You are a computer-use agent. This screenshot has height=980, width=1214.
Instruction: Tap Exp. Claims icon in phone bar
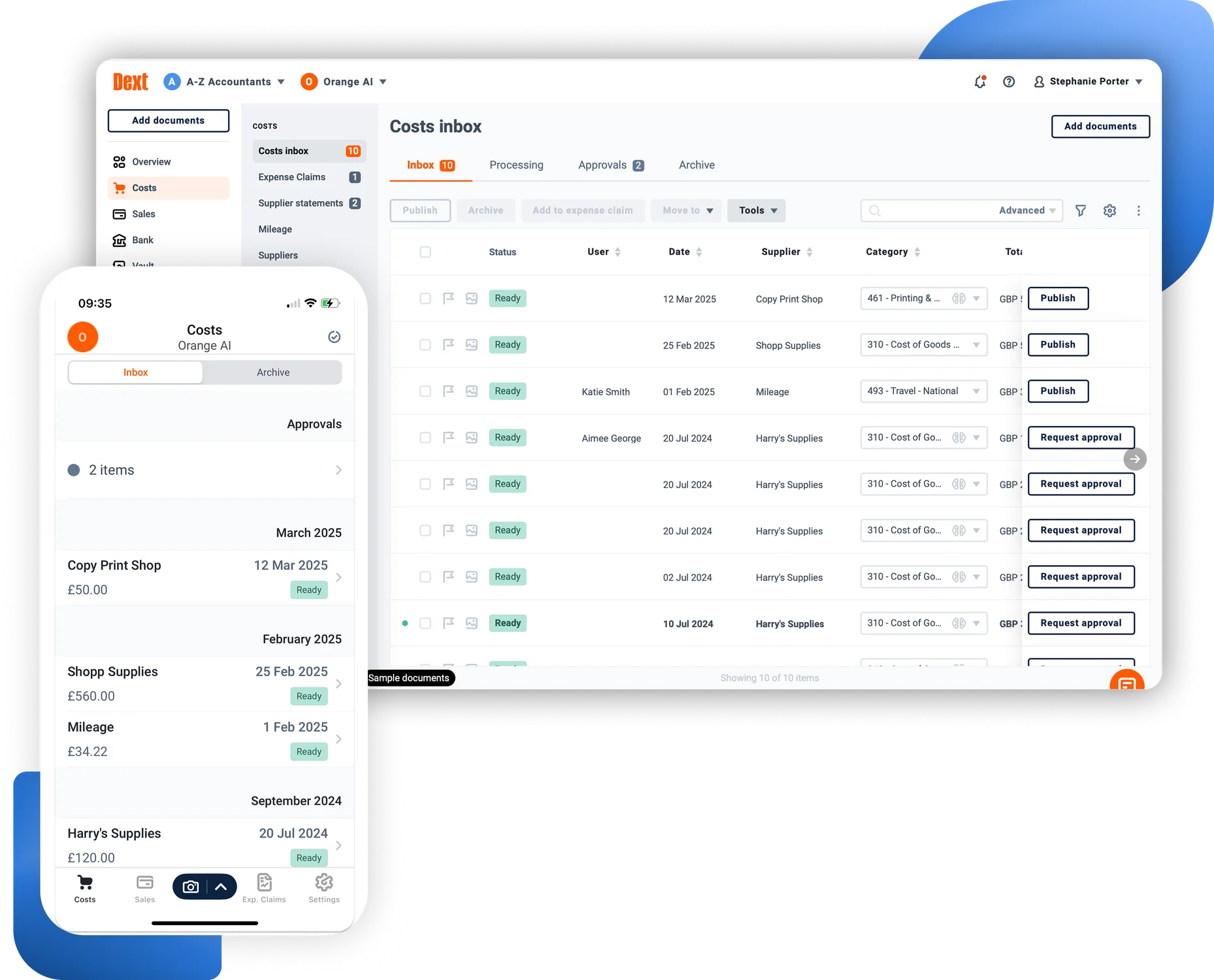[265, 883]
